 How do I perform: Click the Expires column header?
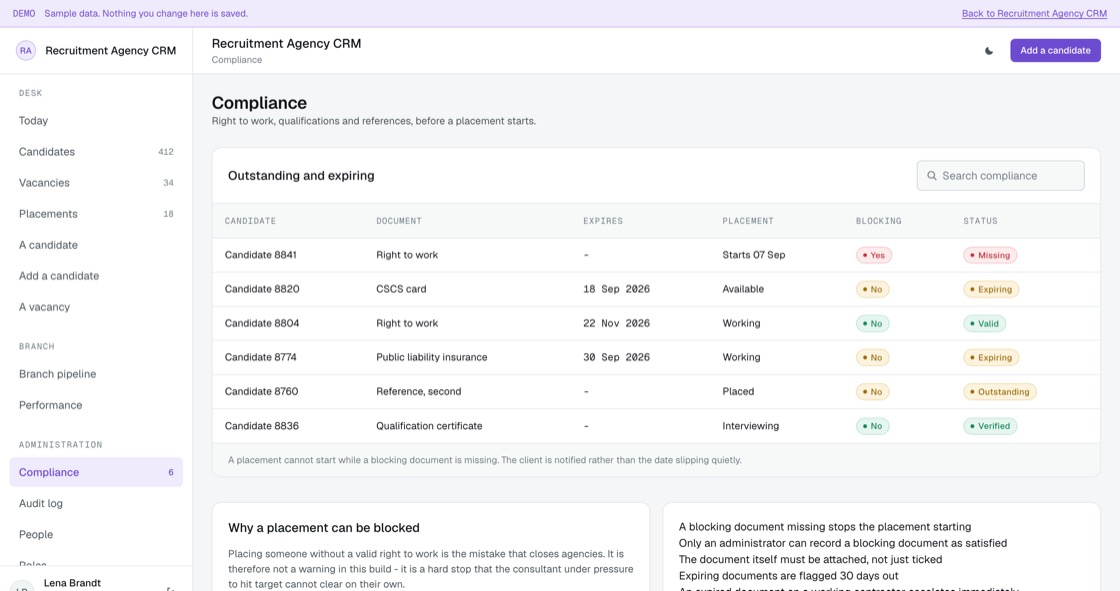[603, 221]
